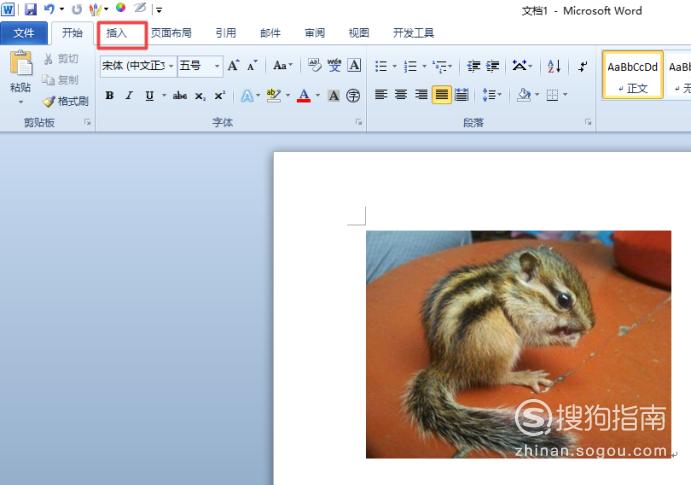The image size is (691, 485).
Task: Open the Font (字体) dialog launcher
Action: click(359, 123)
